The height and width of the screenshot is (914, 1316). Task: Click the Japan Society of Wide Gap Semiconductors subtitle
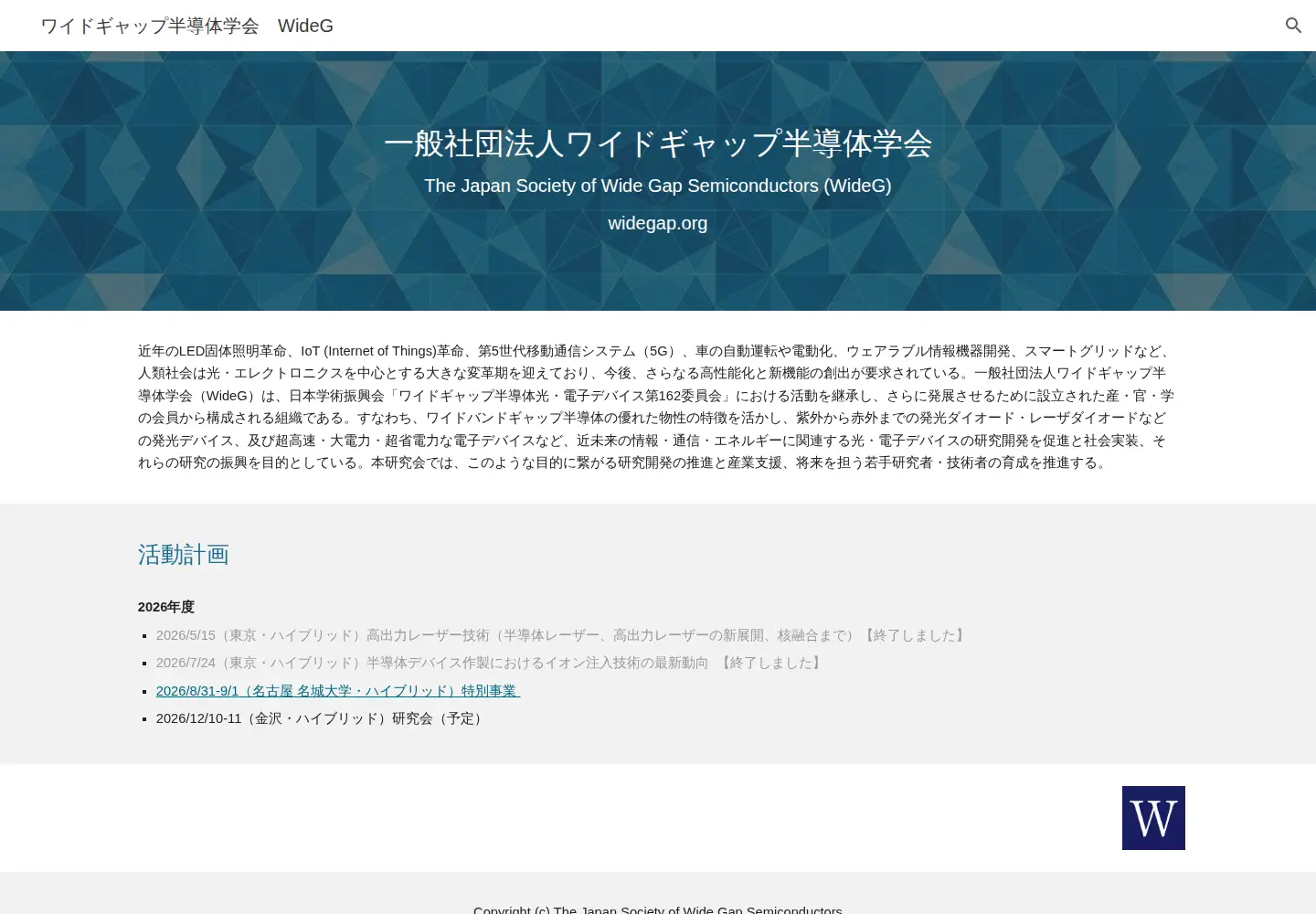click(658, 186)
